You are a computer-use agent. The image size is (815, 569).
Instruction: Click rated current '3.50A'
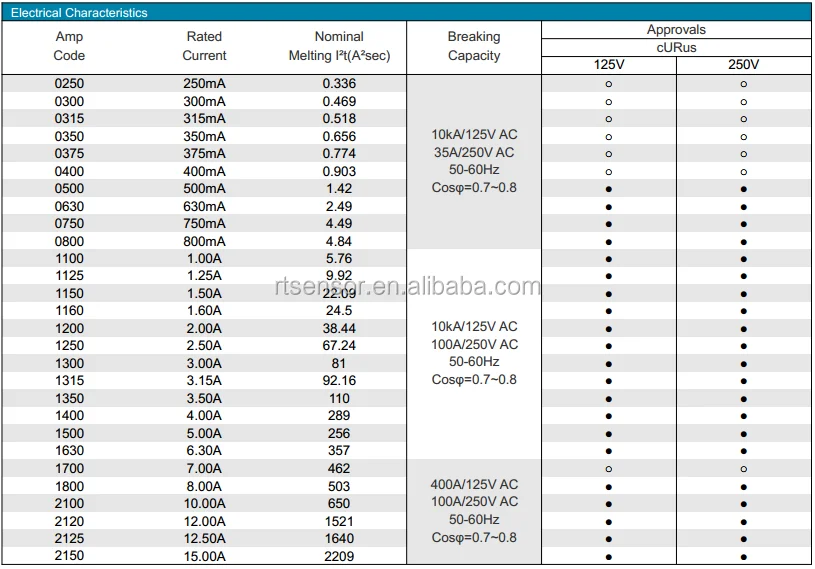click(x=204, y=399)
